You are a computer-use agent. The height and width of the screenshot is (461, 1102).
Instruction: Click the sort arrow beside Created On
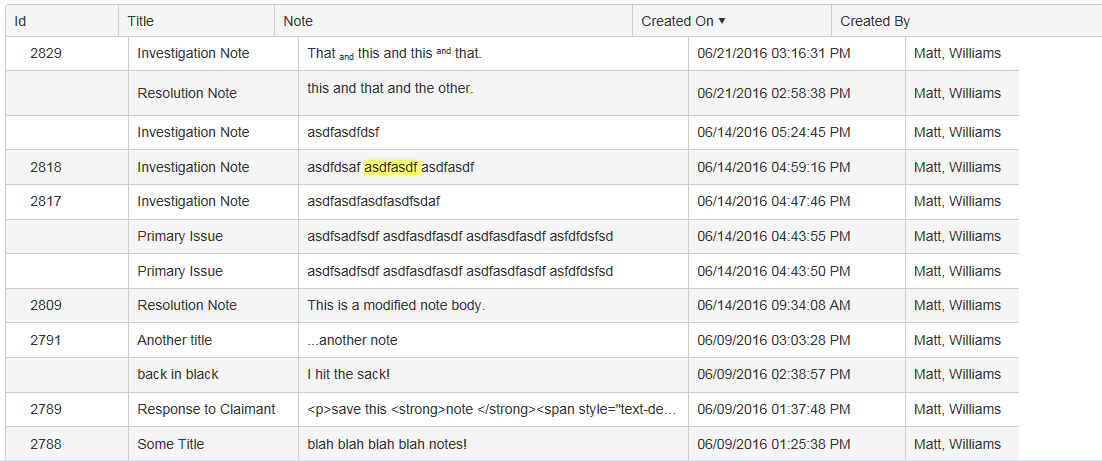[x=722, y=21]
